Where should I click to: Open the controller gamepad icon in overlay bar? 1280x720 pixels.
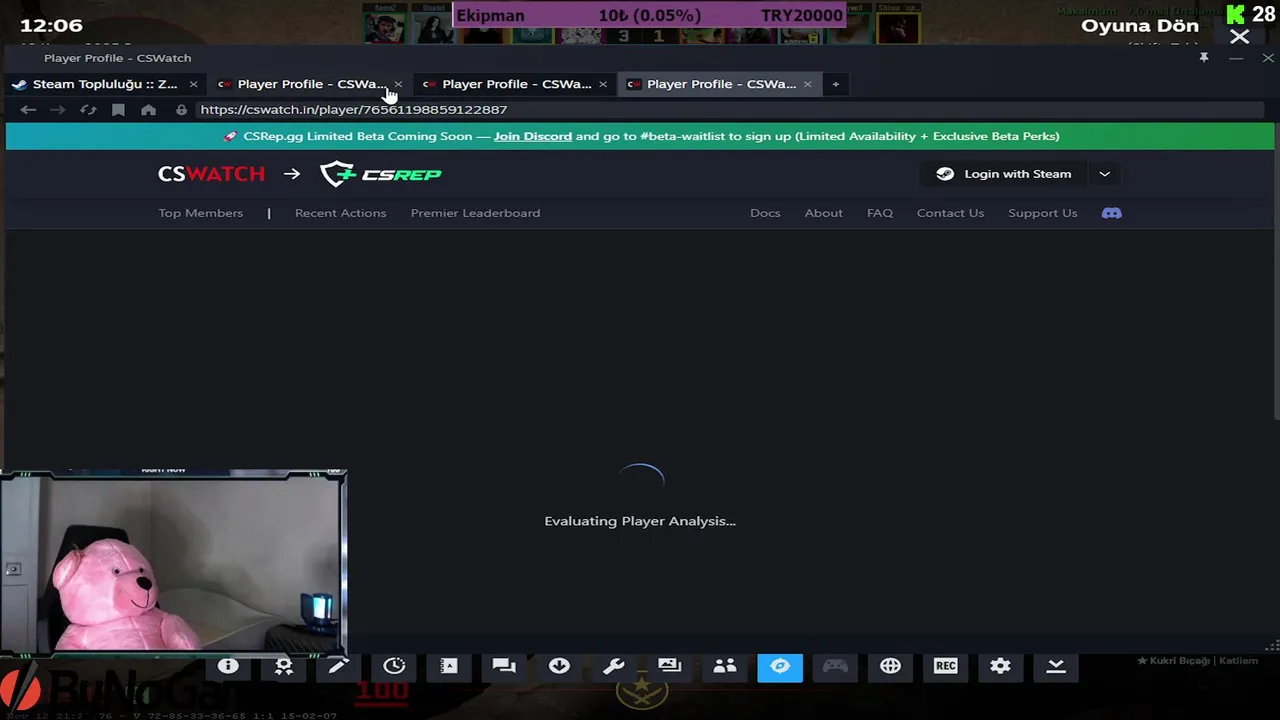click(835, 666)
